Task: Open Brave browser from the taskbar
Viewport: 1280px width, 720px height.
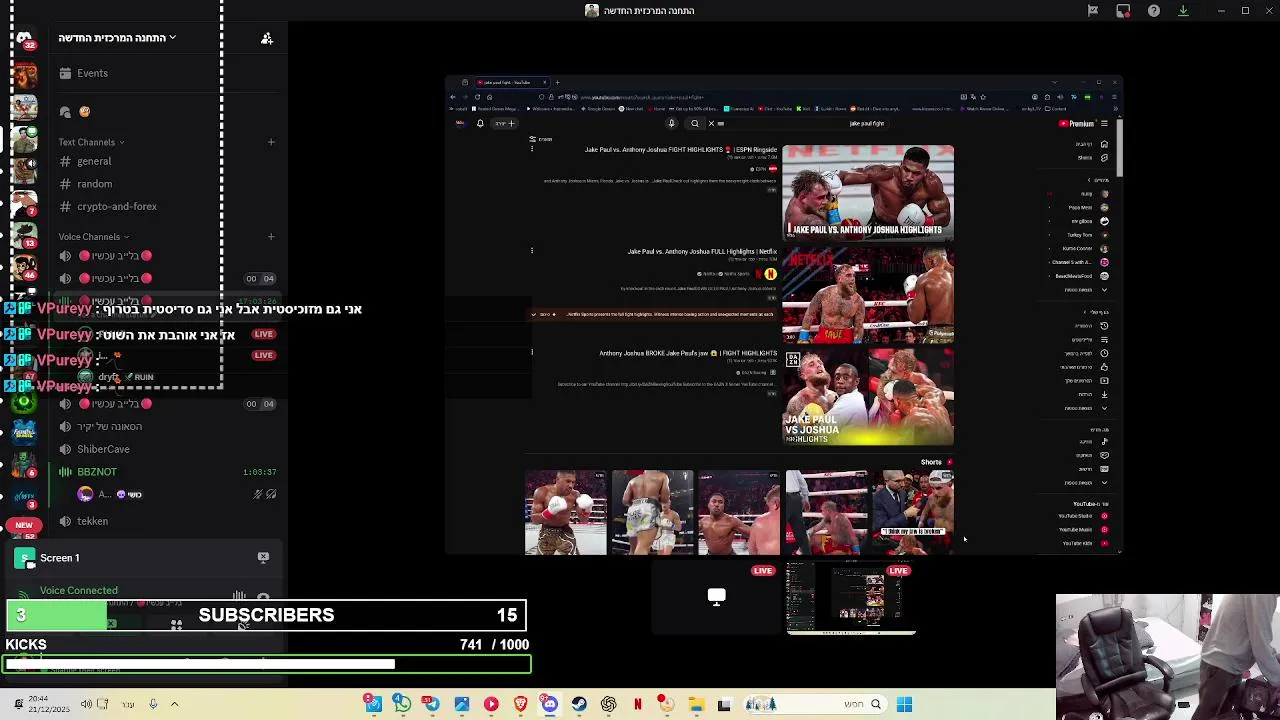Action: (520, 704)
